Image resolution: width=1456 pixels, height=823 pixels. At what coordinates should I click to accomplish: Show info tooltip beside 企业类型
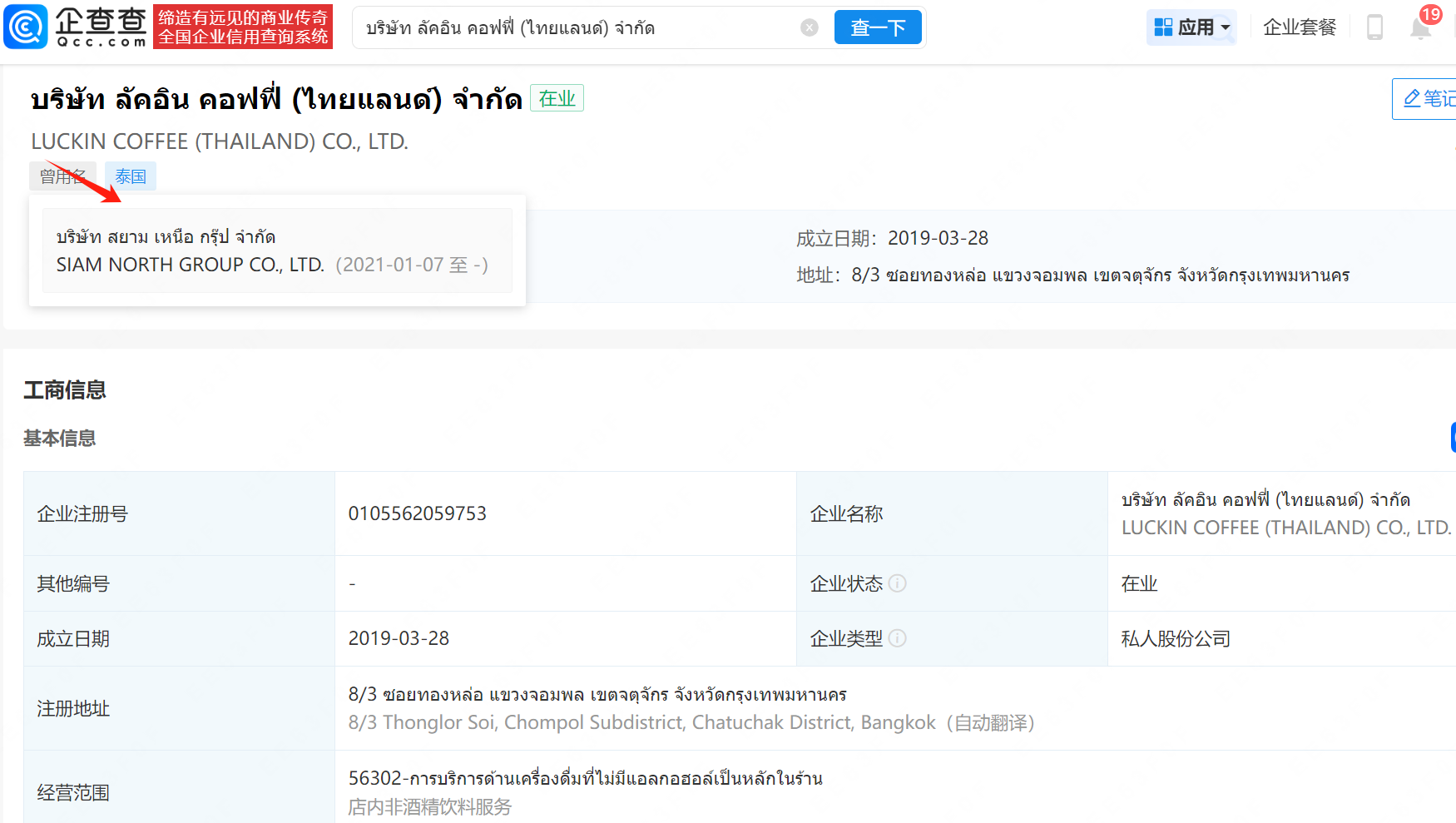tap(897, 638)
